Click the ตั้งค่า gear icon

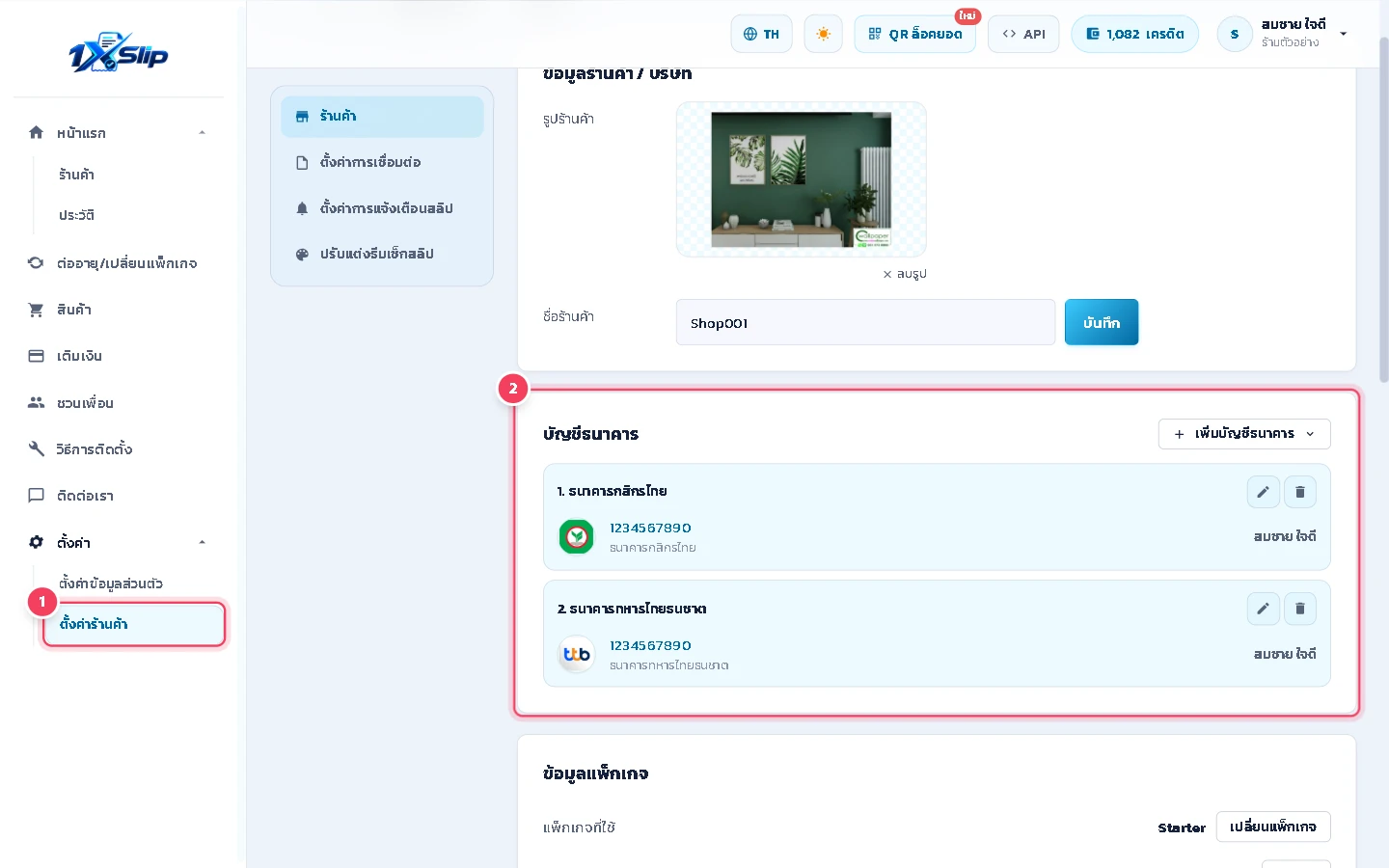[x=36, y=542]
